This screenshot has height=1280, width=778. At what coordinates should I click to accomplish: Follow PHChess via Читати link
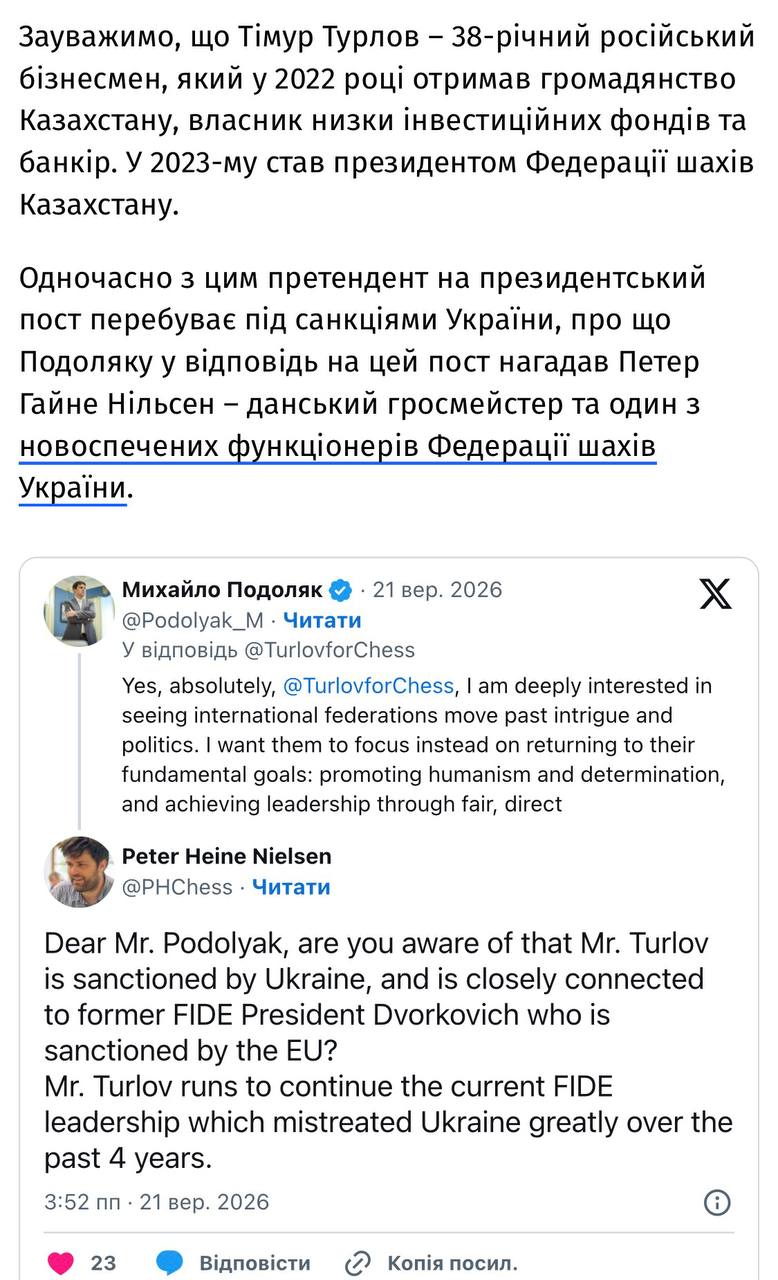[291, 887]
